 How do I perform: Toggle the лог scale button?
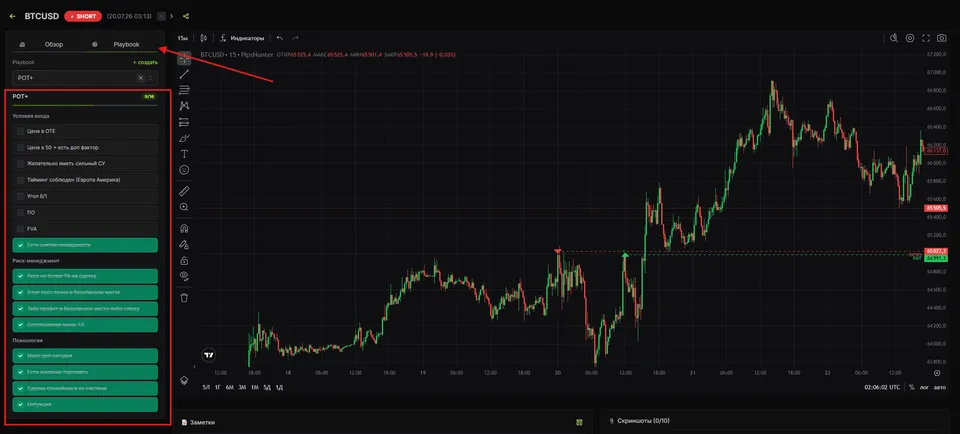tap(924, 387)
